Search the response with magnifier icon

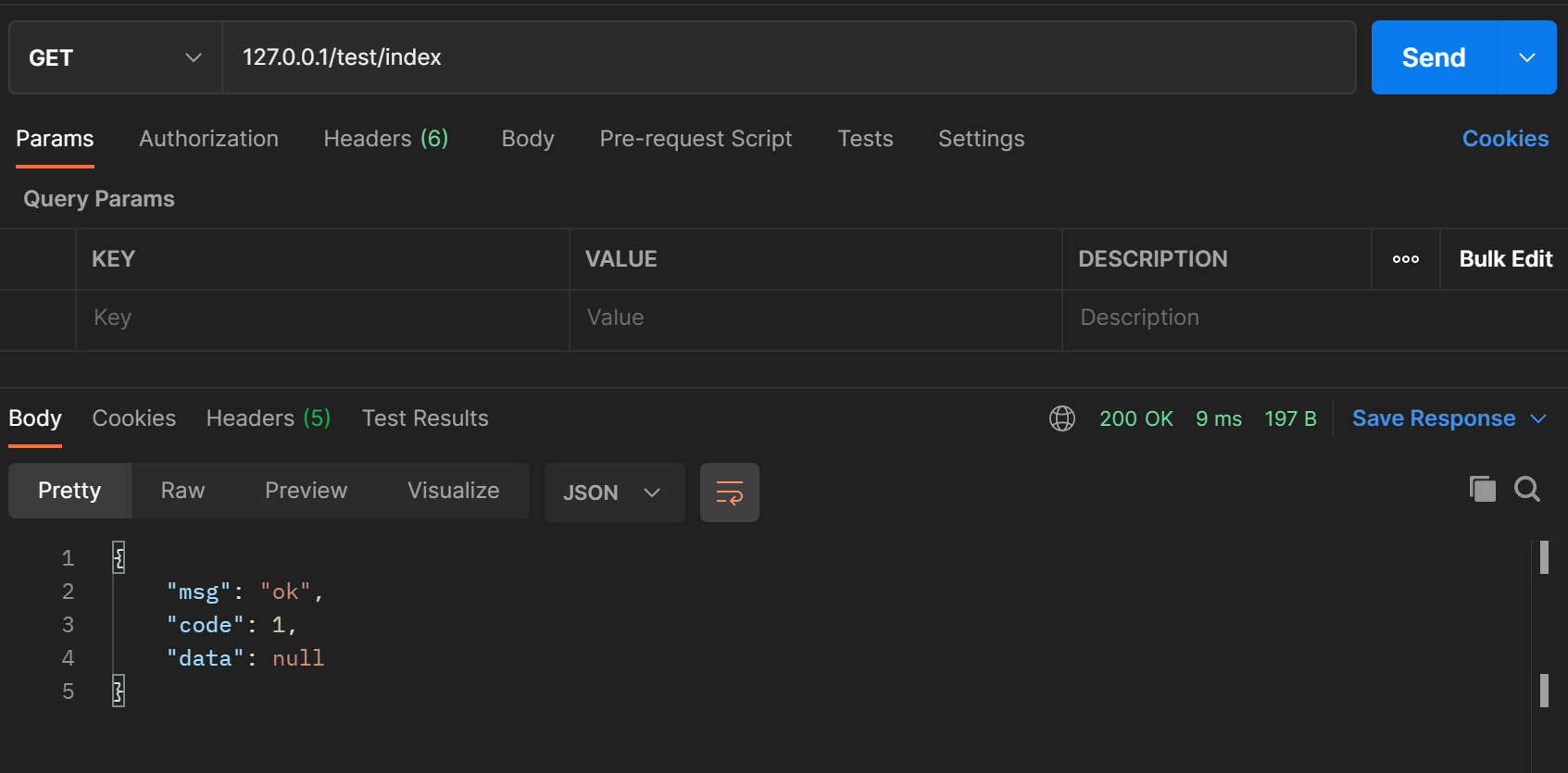click(x=1526, y=489)
